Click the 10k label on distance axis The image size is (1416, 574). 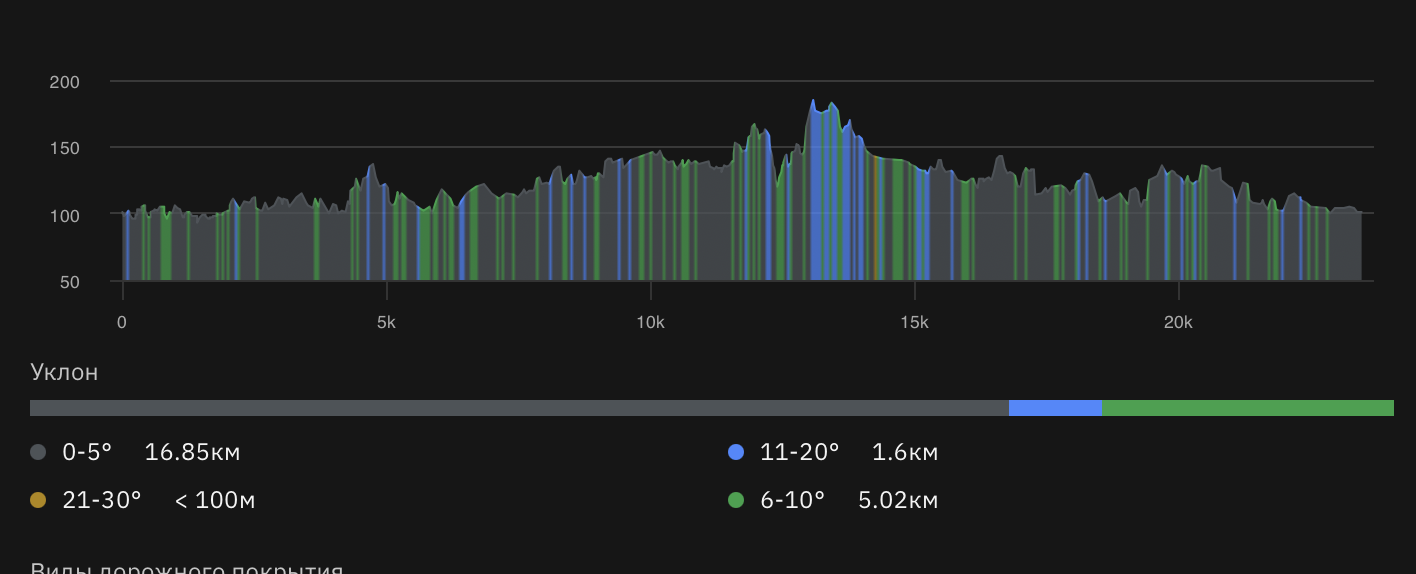[x=650, y=323]
